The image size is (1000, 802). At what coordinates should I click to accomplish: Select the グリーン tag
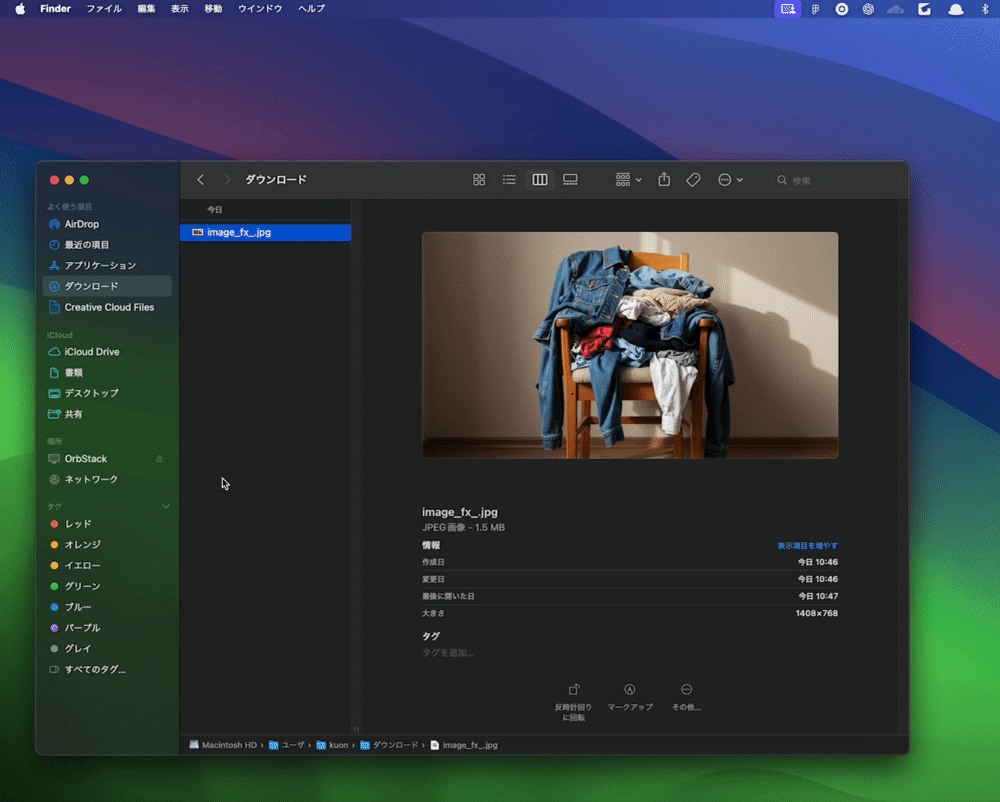coord(107,586)
